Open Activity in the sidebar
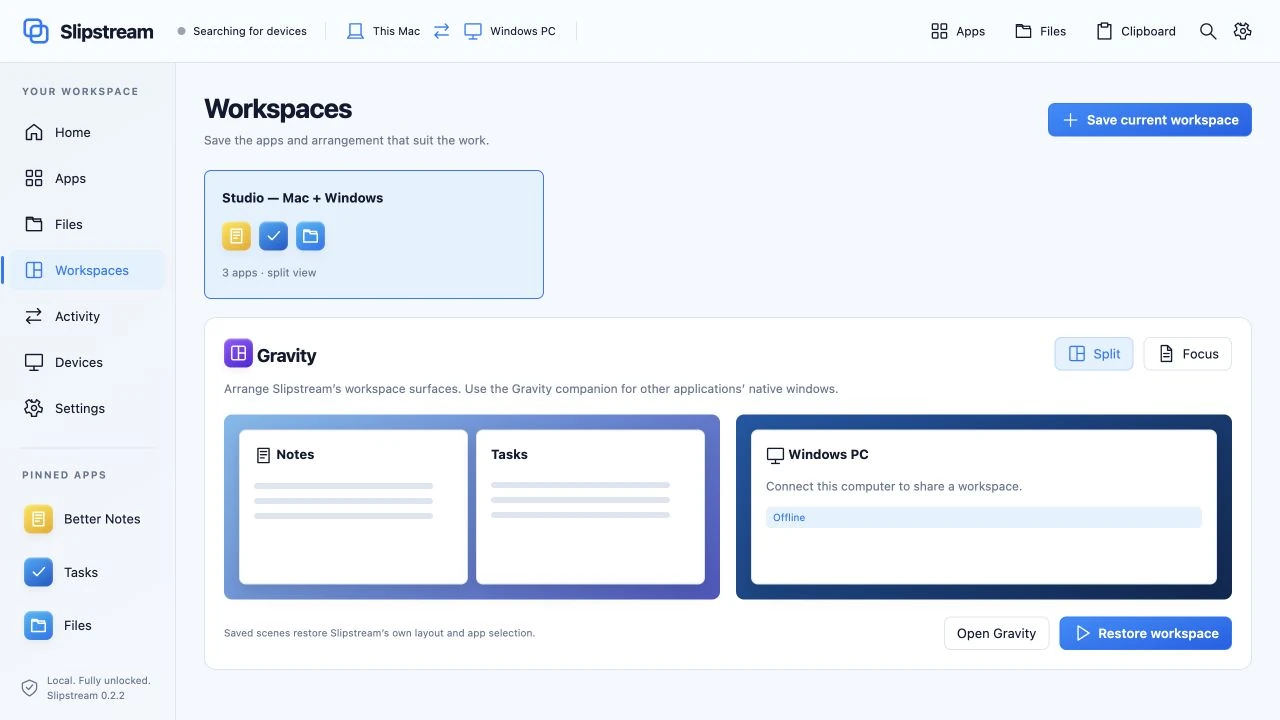This screenshot has width=1280, height=720. [88, 316]
